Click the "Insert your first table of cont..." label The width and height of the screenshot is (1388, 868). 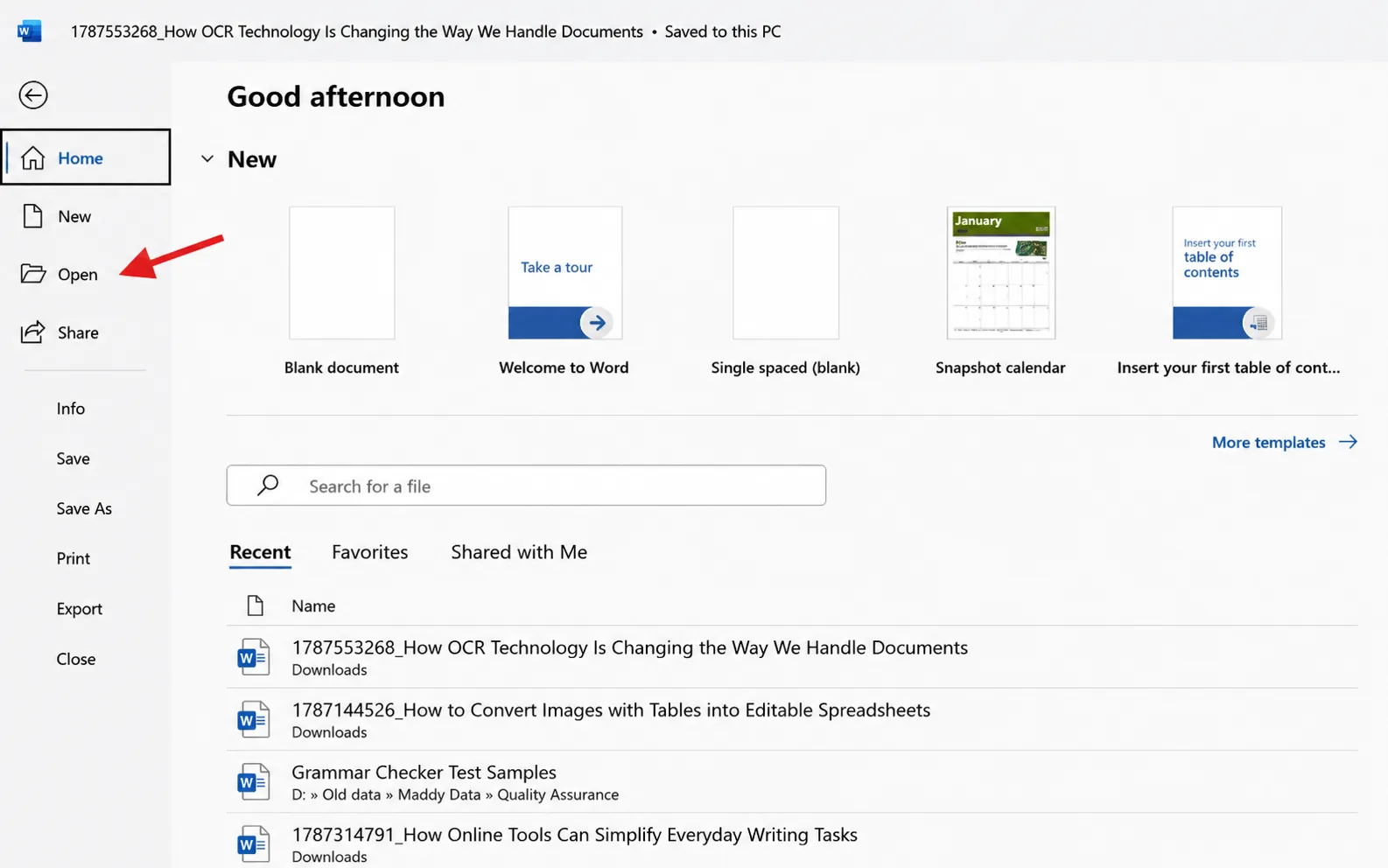pyautogui.click(x=1229, y=367)
